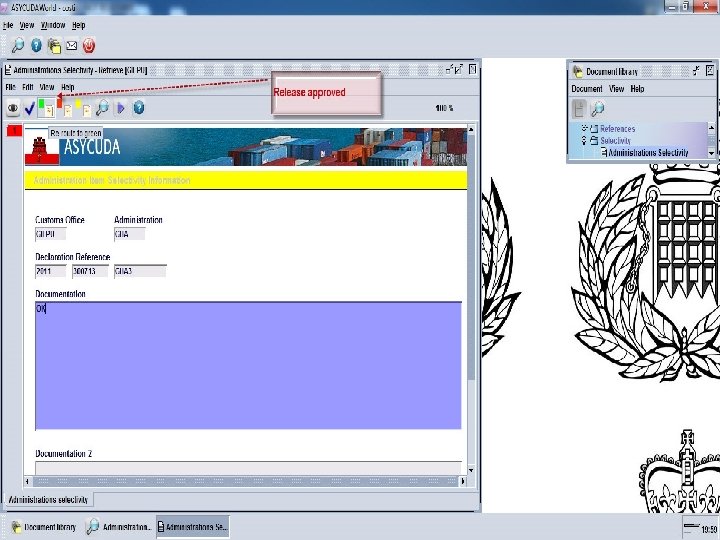This screenshot has width=720, height=540.
Task: Open the document library icon in main toolbar
Action: (x=54, y=45)
